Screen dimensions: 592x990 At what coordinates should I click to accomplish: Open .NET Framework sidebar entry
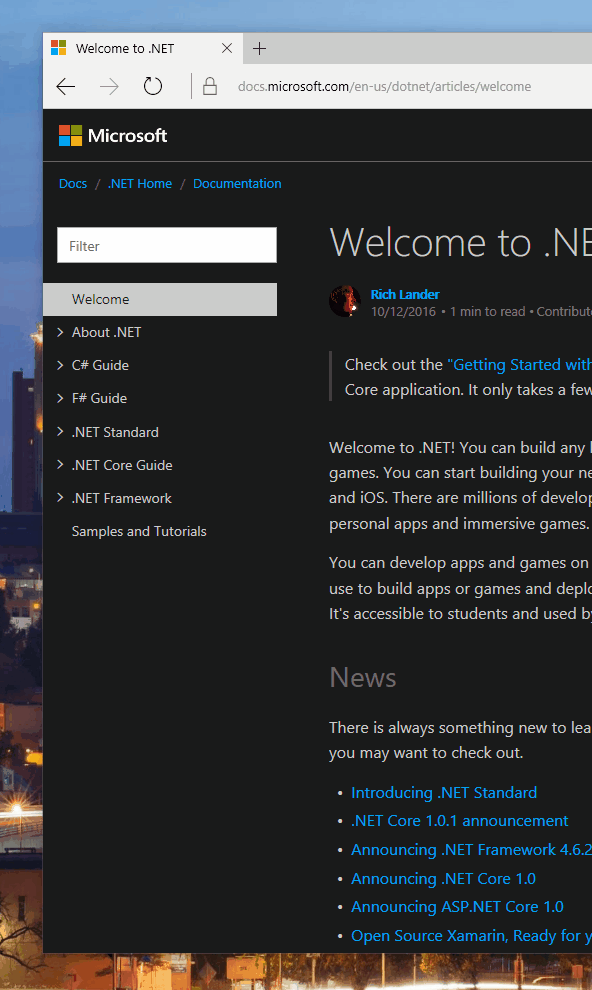coord(121,498)
